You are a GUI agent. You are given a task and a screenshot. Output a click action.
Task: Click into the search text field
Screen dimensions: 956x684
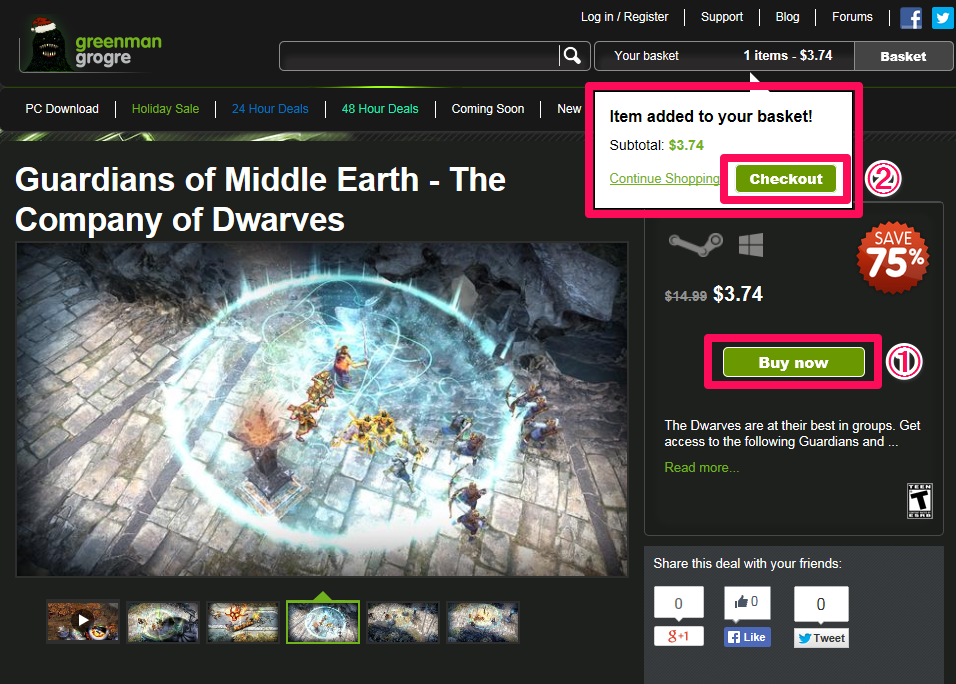click(419, 56)
